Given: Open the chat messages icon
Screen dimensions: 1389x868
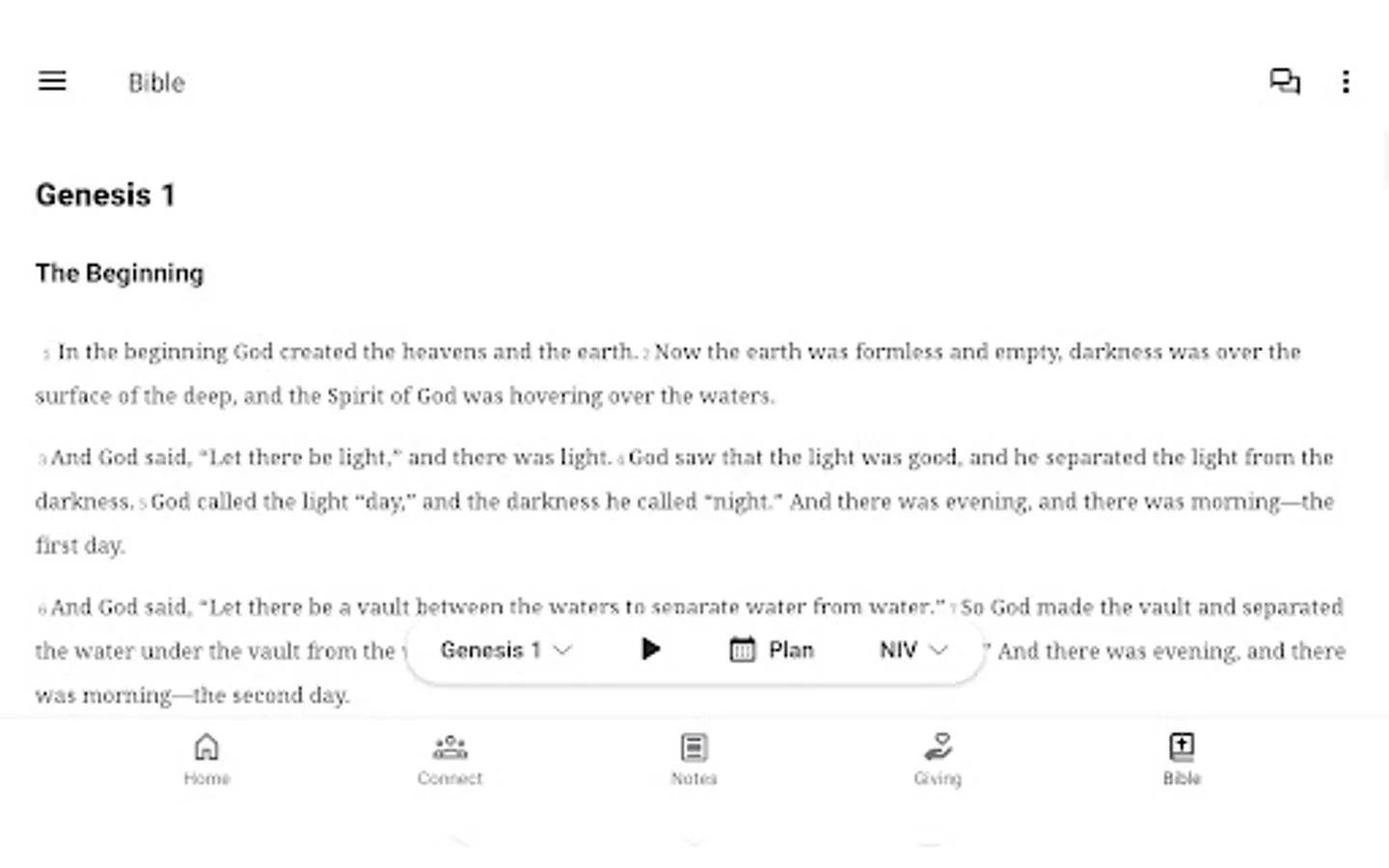Looking at the screenshot, I should click(1285, 82).
